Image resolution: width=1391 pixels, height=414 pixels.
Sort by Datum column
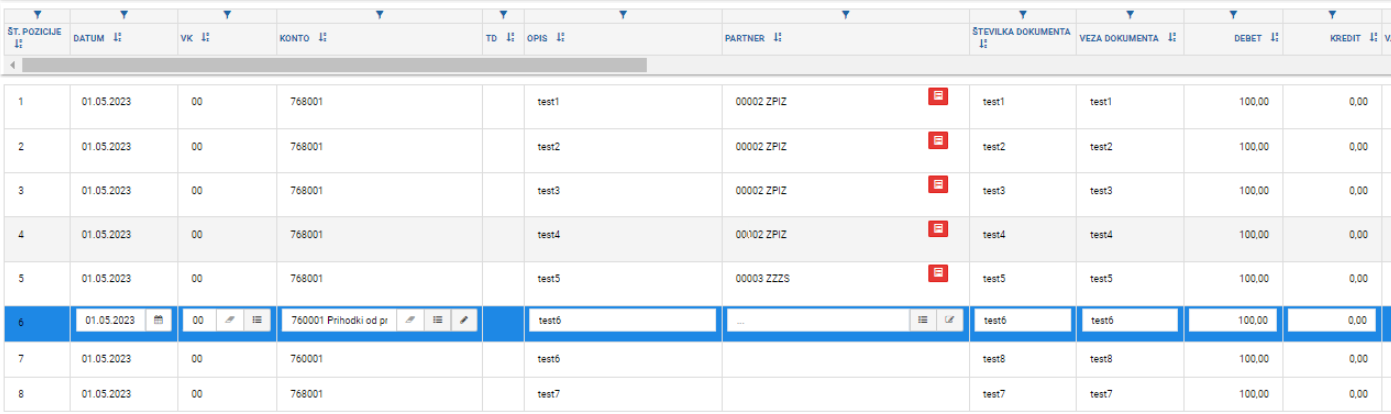tap(118, 38)
